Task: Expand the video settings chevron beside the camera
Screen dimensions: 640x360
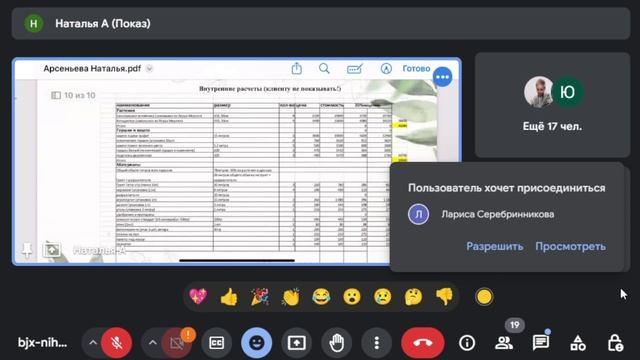Action: (x=153, y=343)
